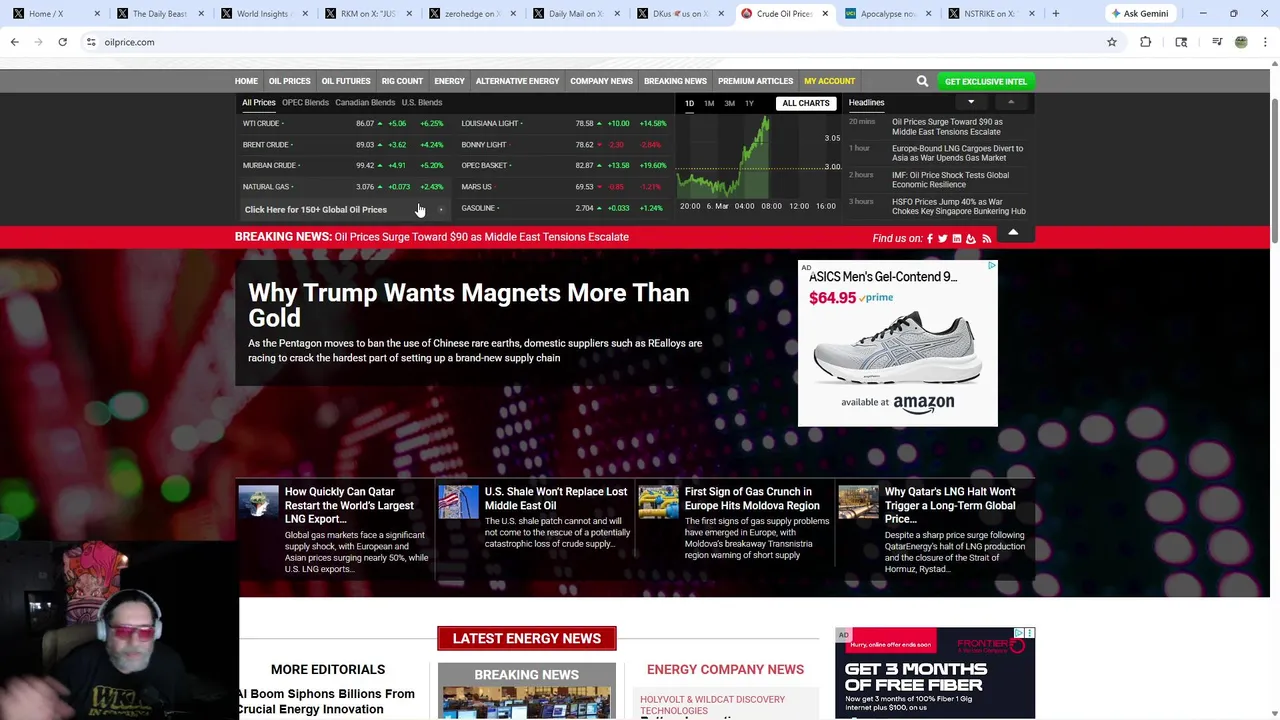Open headline 'IMF: Oil Price Shock Tests'
Viewport: 1280px width, 720px height.
tap(950, 180)
